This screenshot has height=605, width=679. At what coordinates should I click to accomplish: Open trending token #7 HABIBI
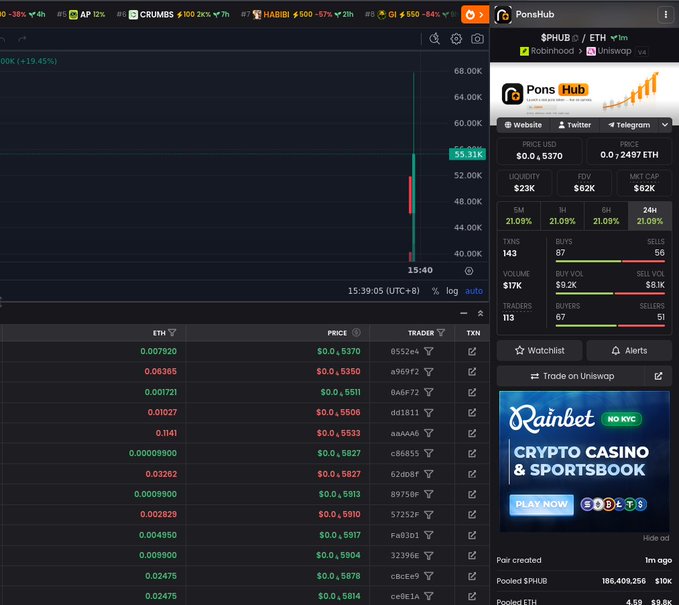pos(297,14)
